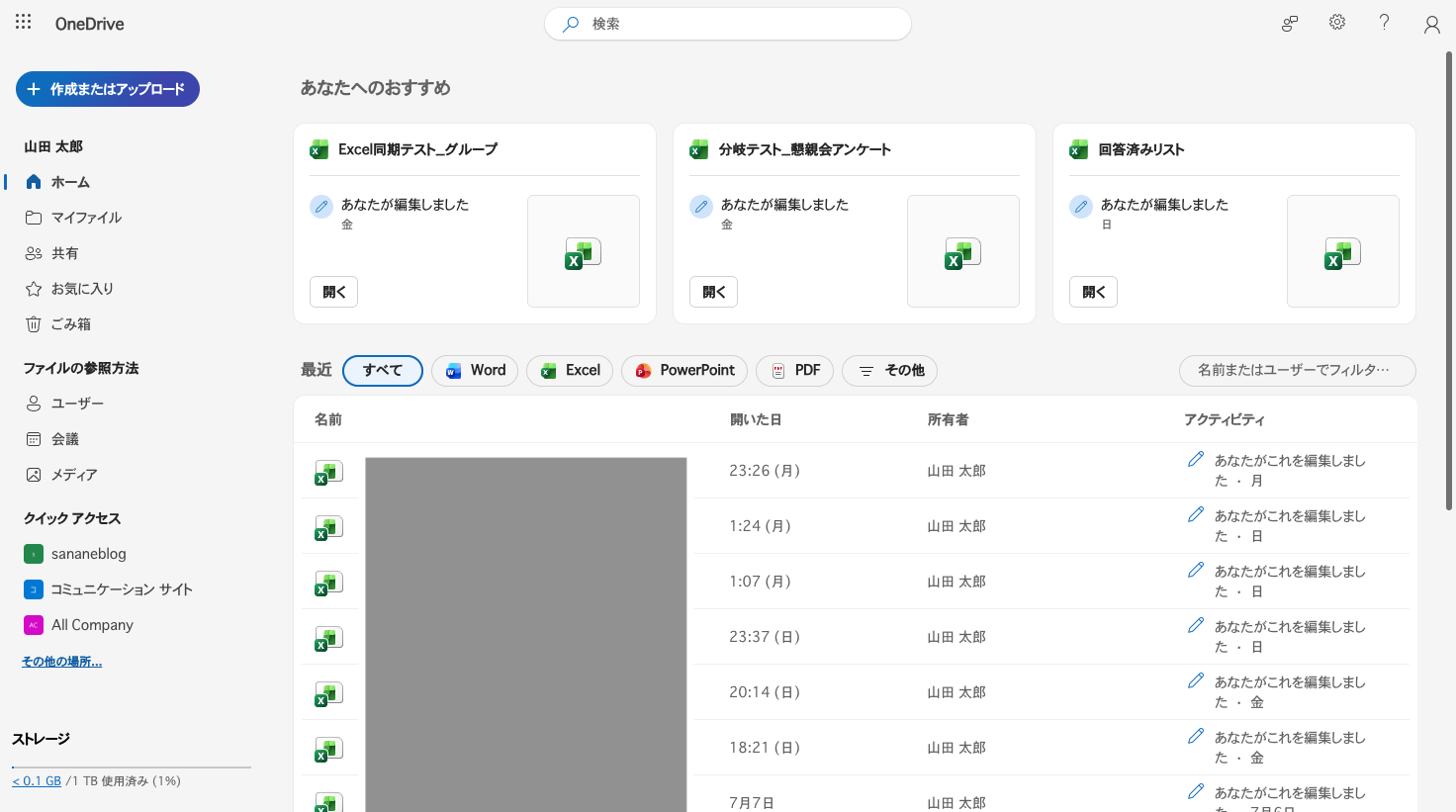Screen dimensions: 1456x812
Task: Filter recent files by PowerPoint
Action: tap(684, 371)
